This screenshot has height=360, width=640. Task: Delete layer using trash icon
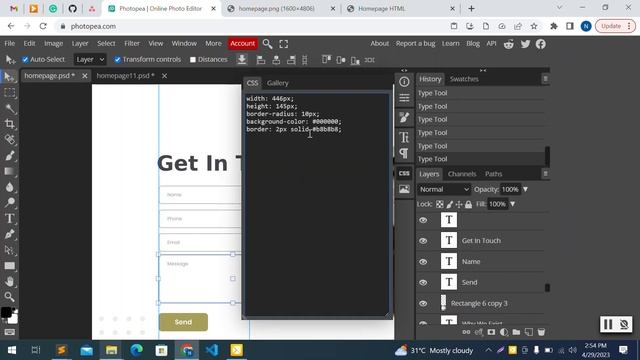541,332
